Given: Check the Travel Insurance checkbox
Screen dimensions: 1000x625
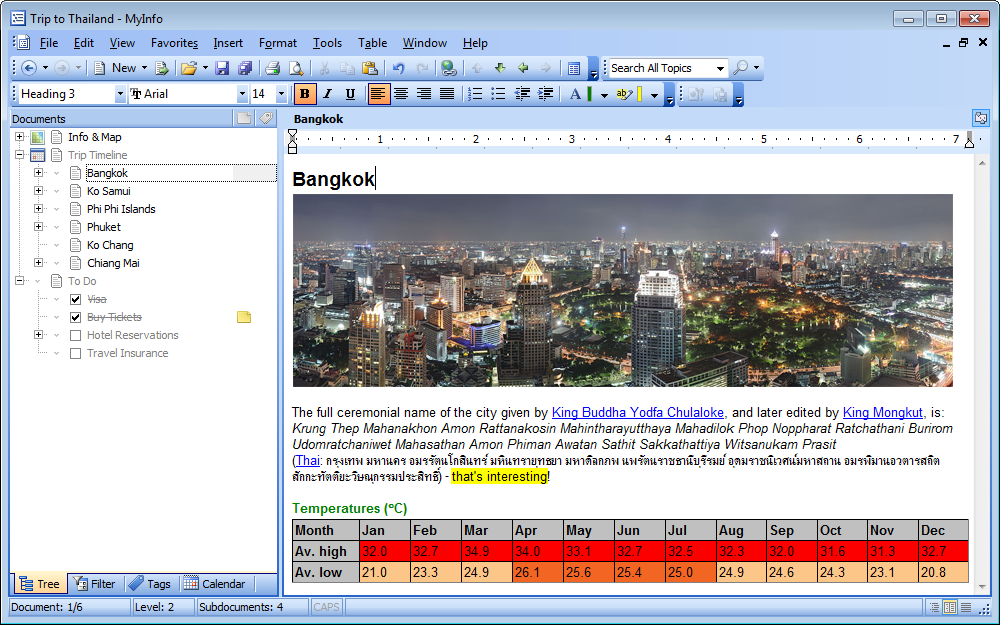Looking at the screenshot, I should [x=75, y=353].
